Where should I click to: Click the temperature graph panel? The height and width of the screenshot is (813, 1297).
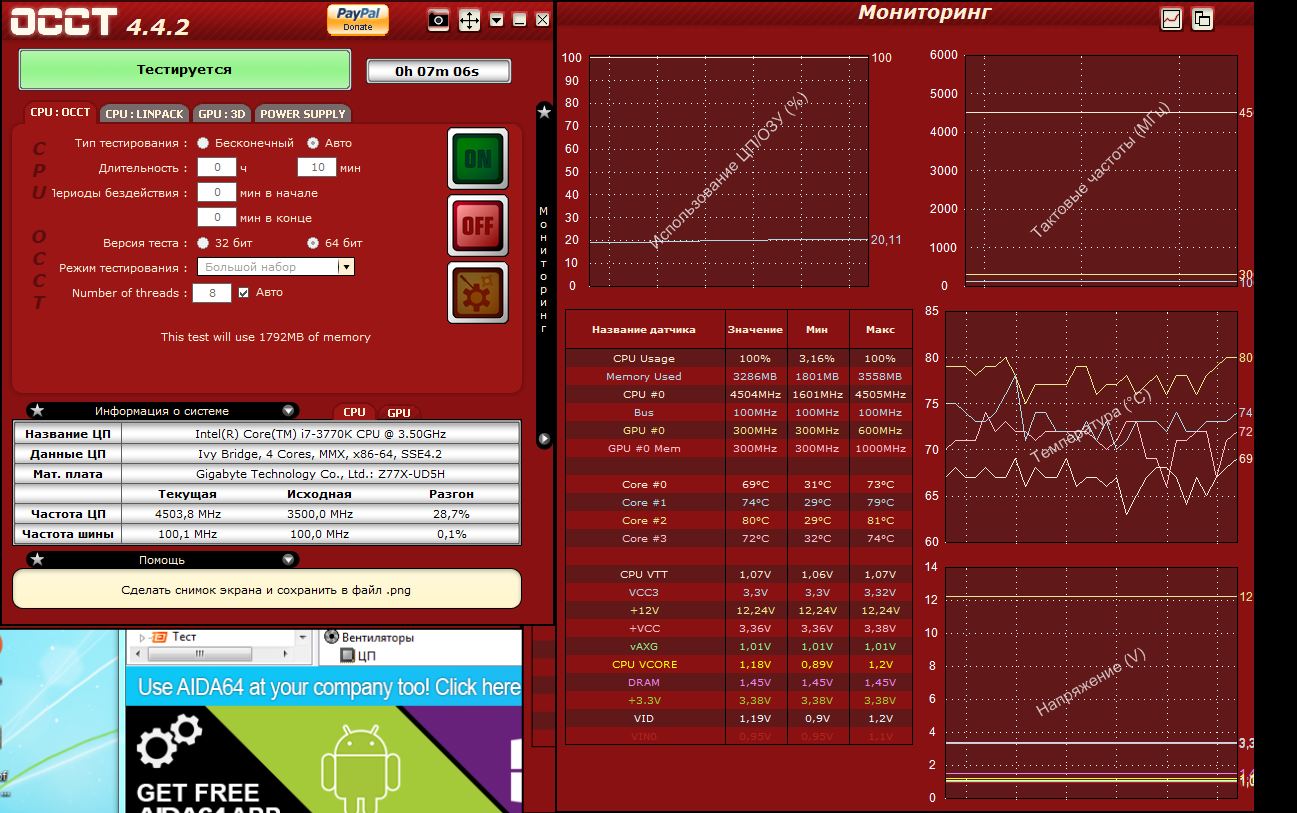pos(1090,426)
